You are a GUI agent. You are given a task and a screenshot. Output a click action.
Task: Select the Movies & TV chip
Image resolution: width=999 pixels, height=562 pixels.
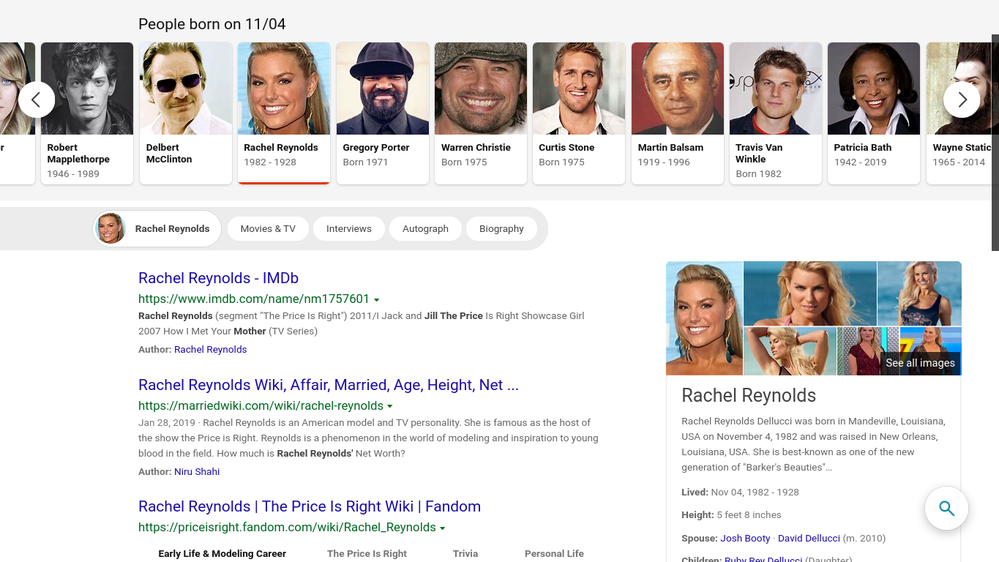pyautogui.click(x=268, y=229)
